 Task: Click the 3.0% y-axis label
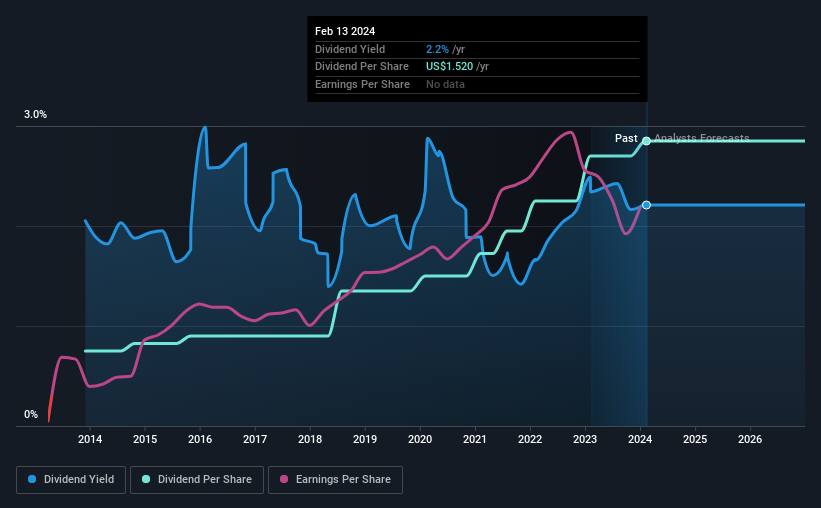point(35,115)
